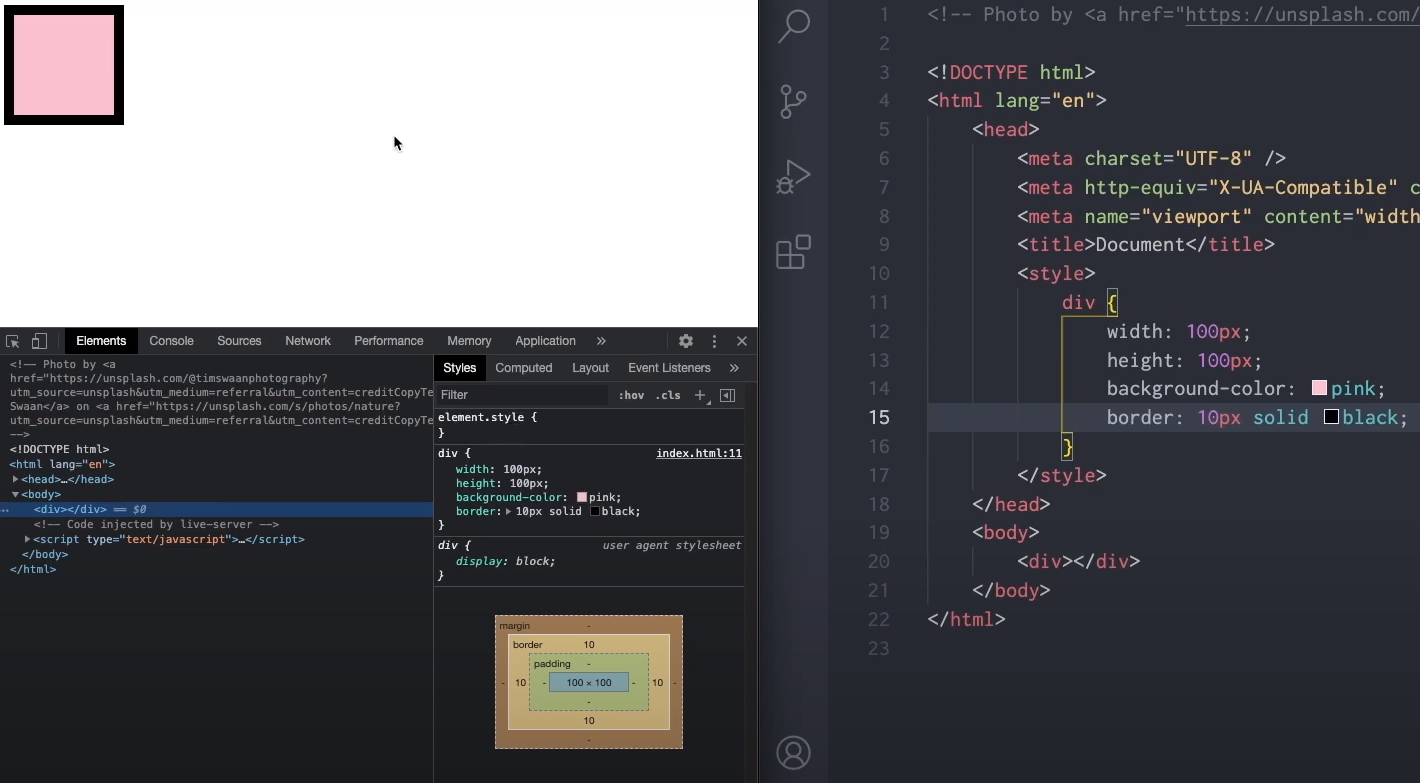Click the margin region label in box model
The width and height of the screenshot is (1420, 783).
[515, 625]
